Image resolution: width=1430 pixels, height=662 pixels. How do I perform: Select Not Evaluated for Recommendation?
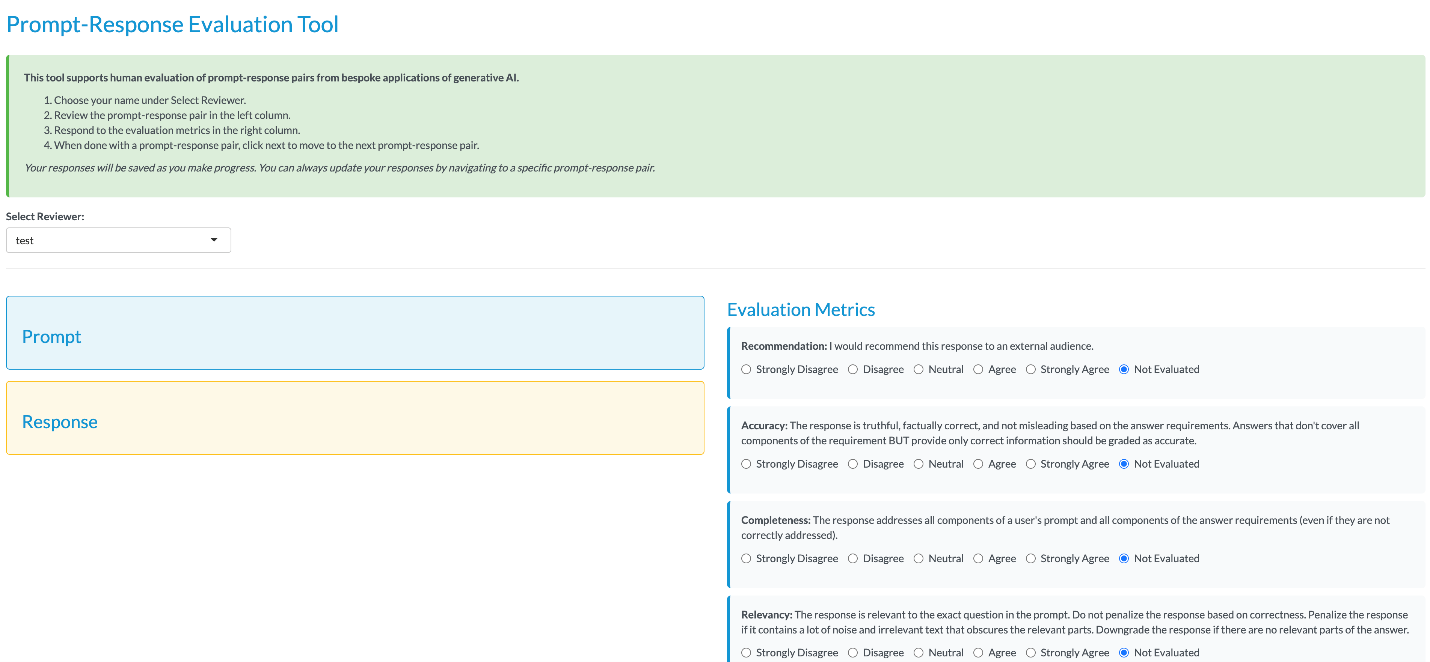click(1124, 369)
